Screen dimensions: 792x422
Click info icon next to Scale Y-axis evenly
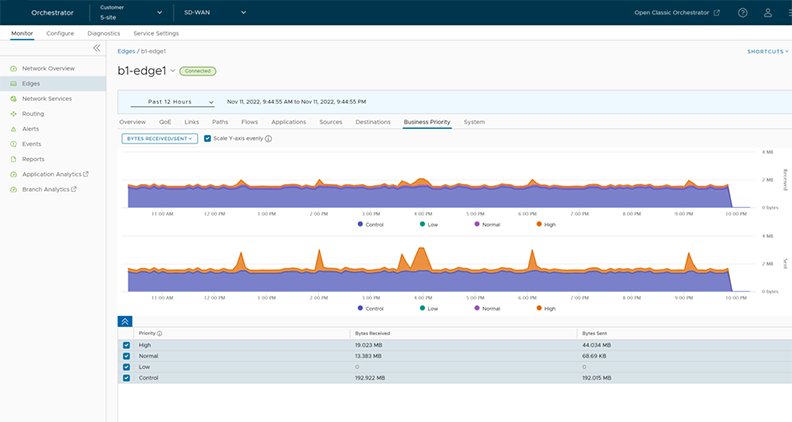point(268,139)
